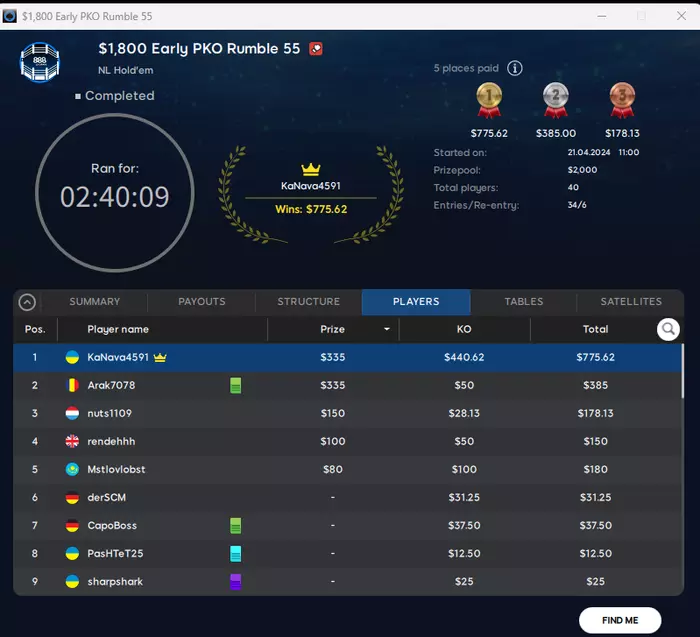The image size is (700, 637).
Task: Click the green notes icon for CapoBoss
Action: point(236,525)
